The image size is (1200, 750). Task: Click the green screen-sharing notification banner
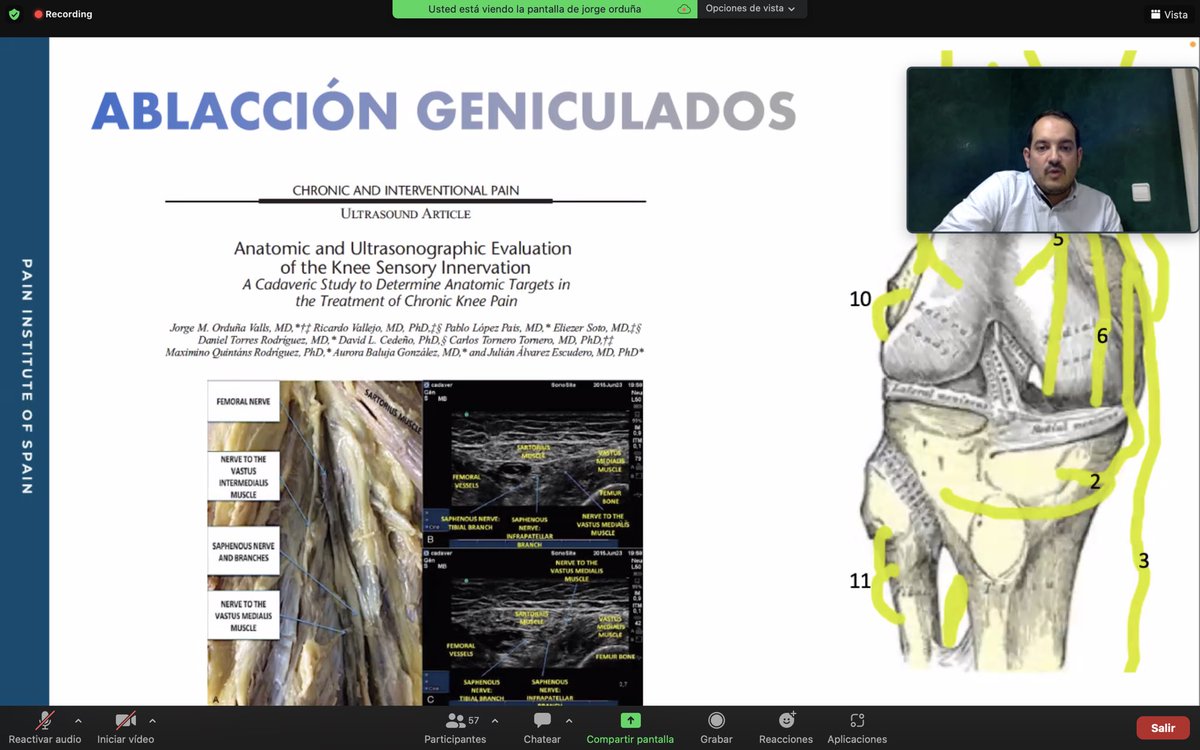pyautogui.click(x=544, y=9)
